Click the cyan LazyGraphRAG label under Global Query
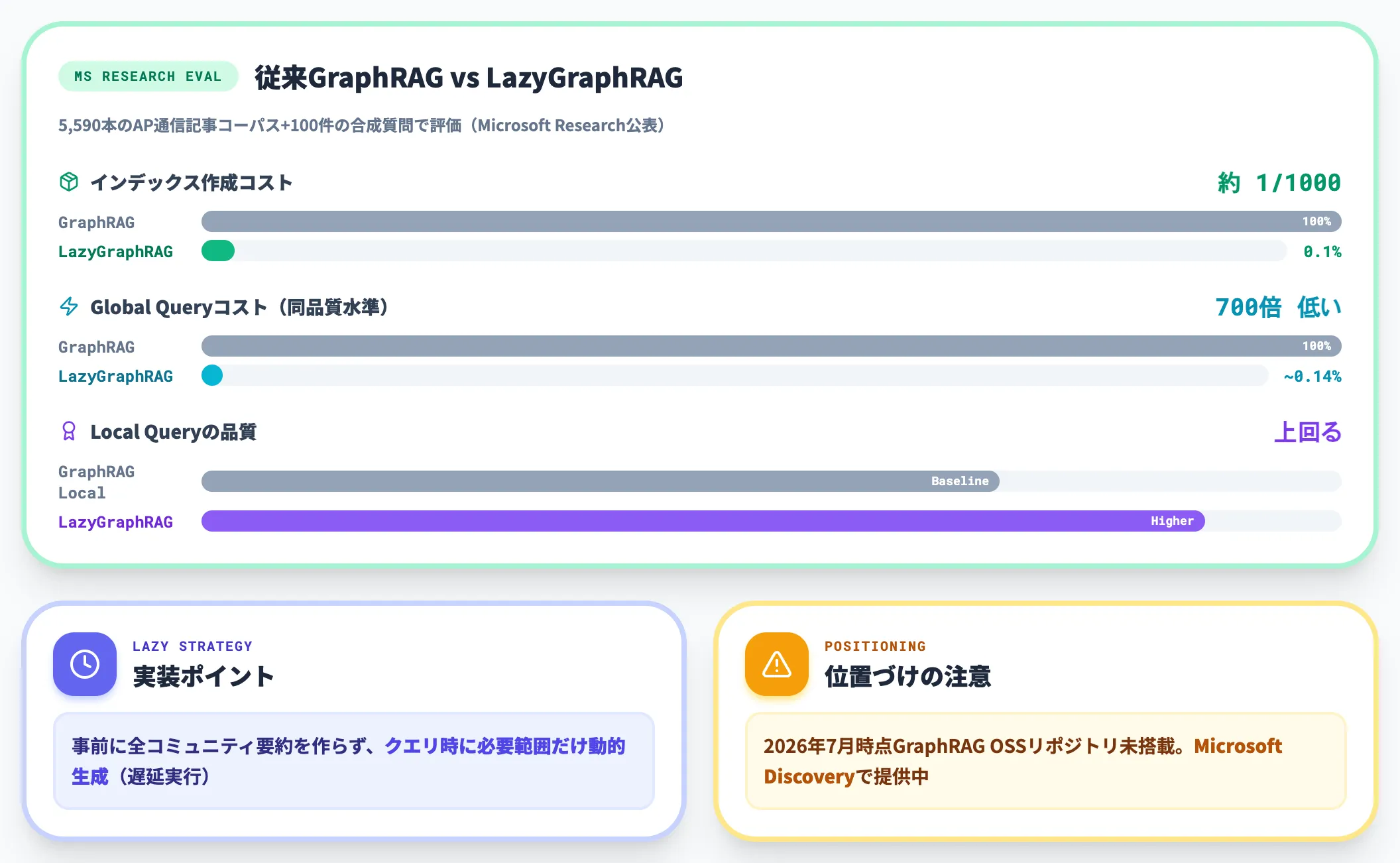 [x=115, y=376]
